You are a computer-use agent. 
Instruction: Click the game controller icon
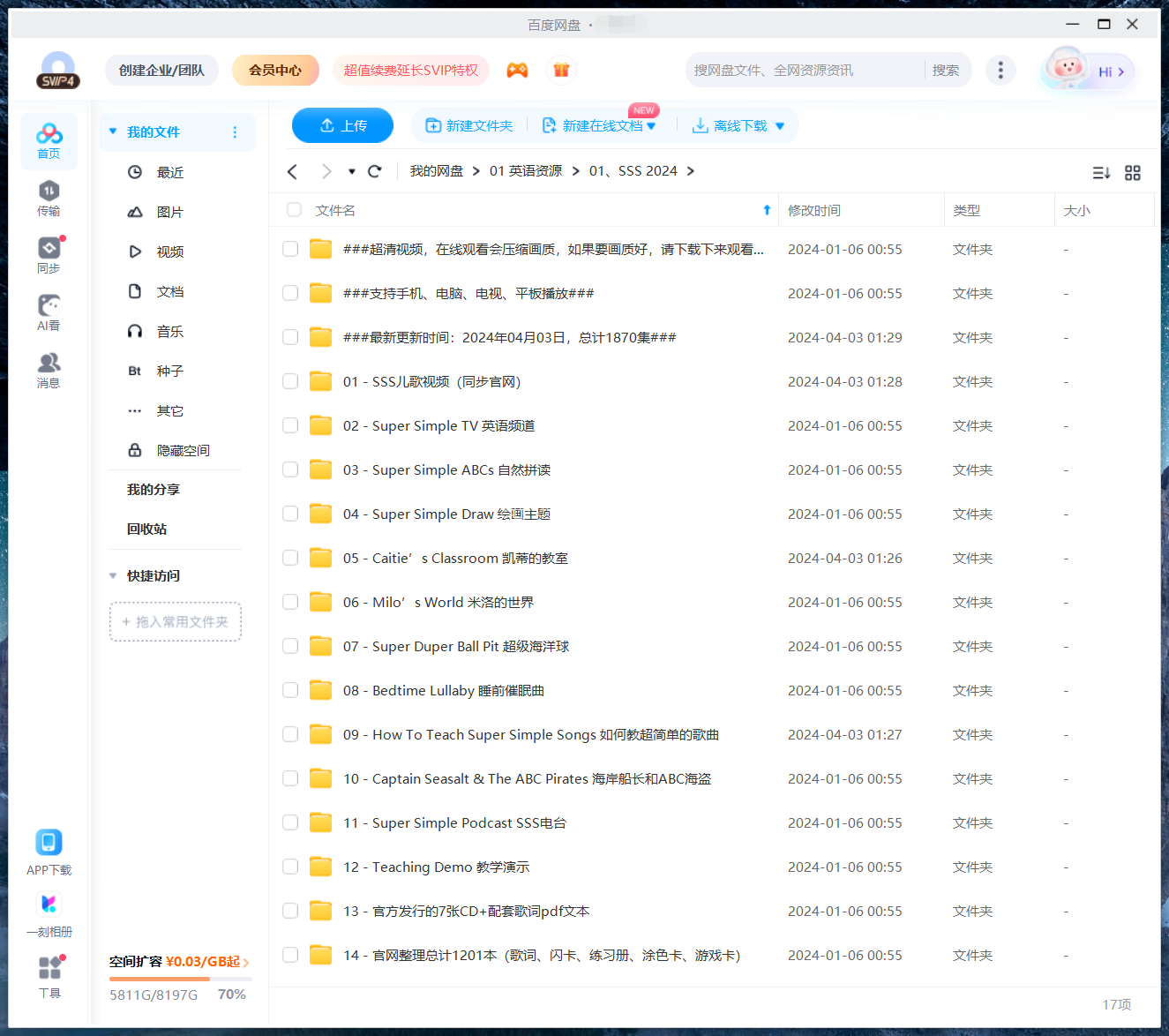click(517, 70)
